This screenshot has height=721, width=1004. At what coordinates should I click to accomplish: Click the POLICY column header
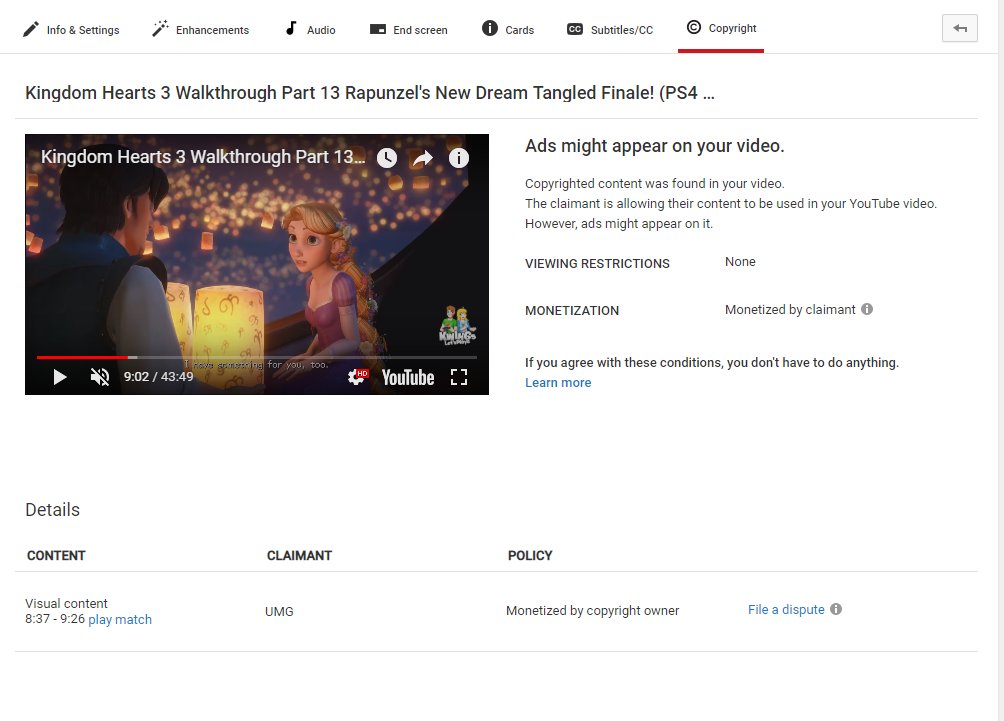coord(530,556)
